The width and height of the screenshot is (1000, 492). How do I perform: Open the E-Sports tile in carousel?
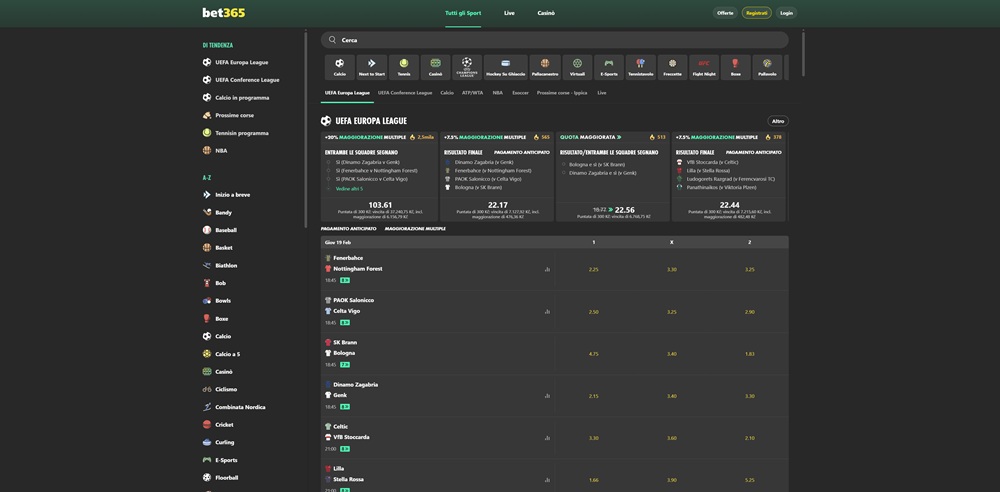pyautogui.click(x=609, y=67)
